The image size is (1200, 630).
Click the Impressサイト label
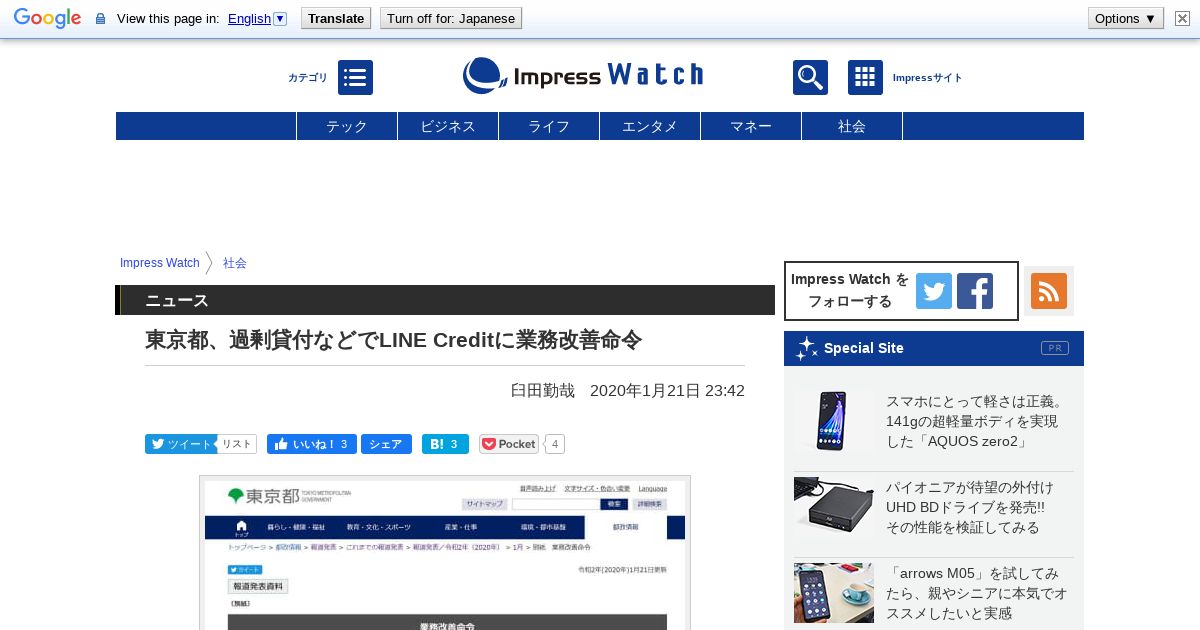[x=927, y=77]
